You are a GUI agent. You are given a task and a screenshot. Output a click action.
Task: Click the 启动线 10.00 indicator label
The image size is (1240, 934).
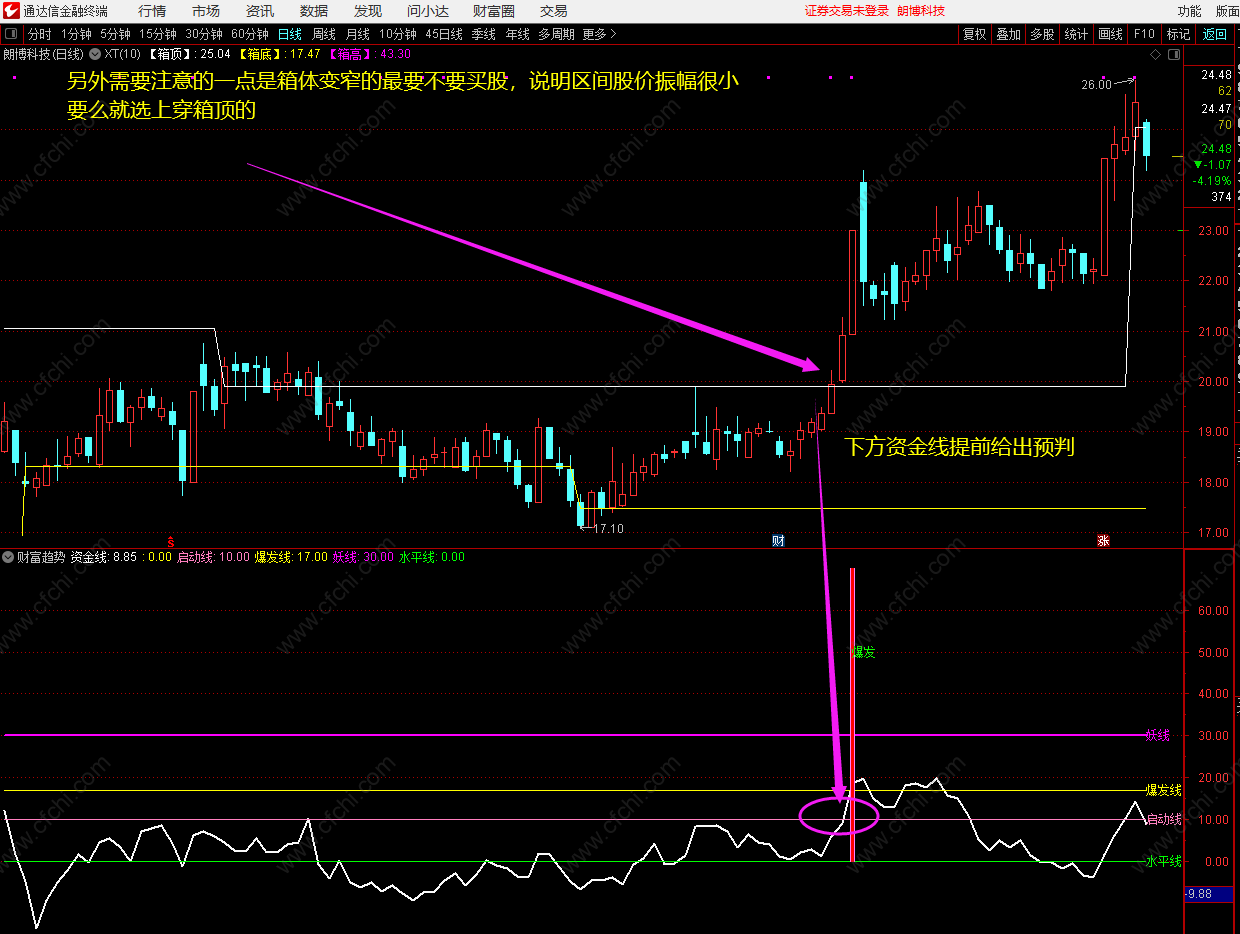click(x=213, y=557)
